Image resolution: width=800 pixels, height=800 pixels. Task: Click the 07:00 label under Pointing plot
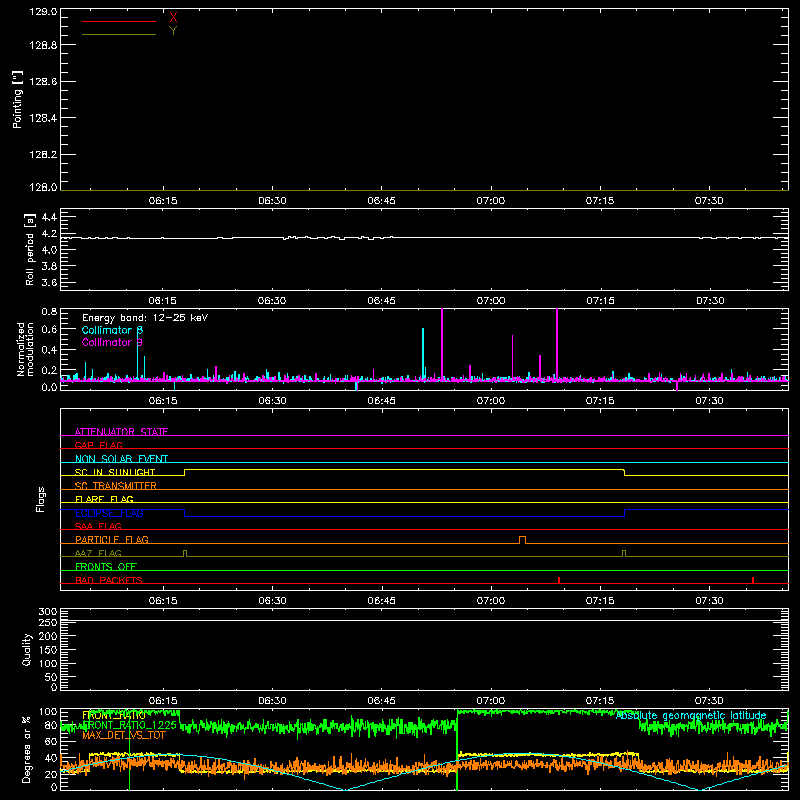point(491,201)
